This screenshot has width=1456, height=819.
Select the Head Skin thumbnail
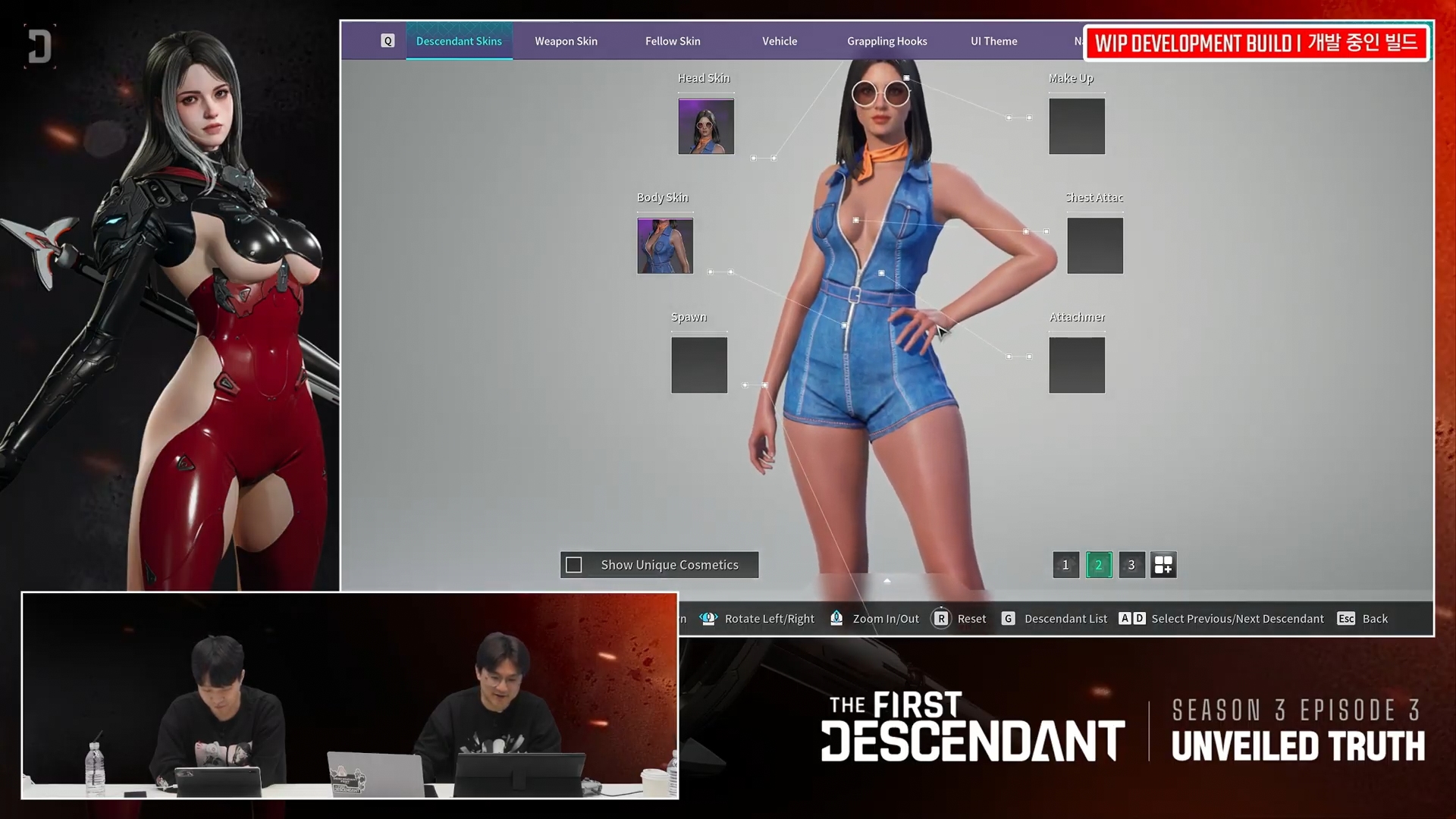(706, 127)
